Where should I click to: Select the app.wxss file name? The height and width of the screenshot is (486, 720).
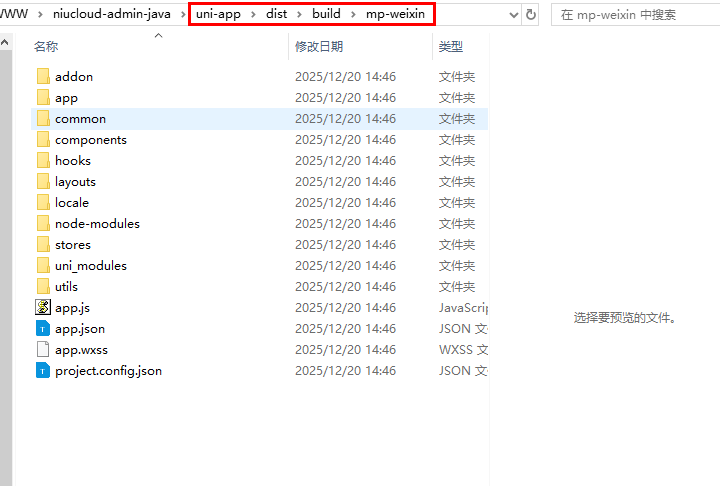pos(81,350)
